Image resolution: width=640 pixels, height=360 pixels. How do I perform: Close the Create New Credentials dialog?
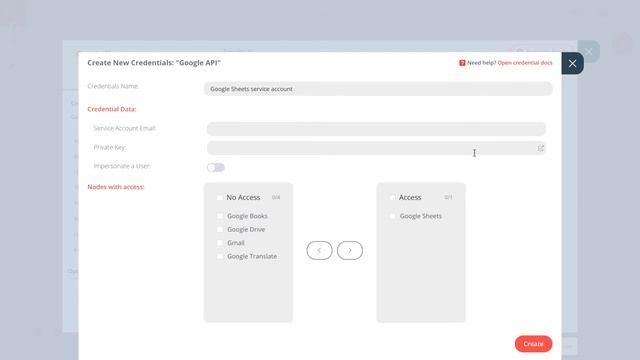[572, 63]
